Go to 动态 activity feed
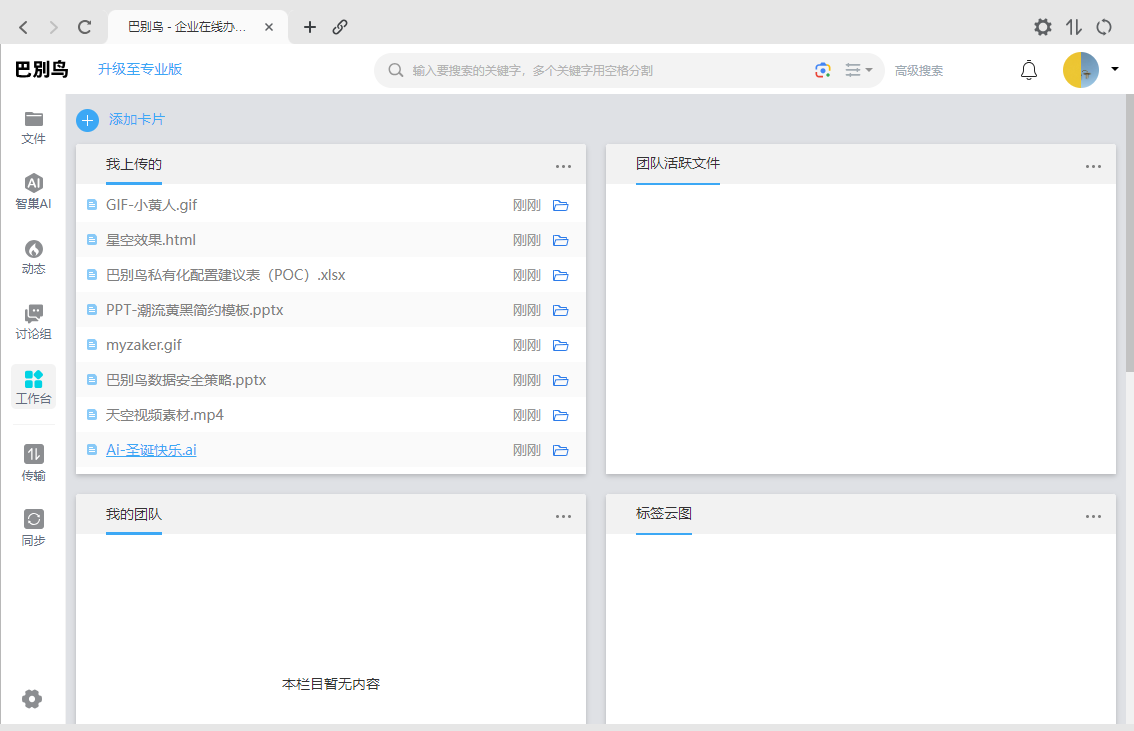This screenshot has height=731, width=1134. coord(33,257)
